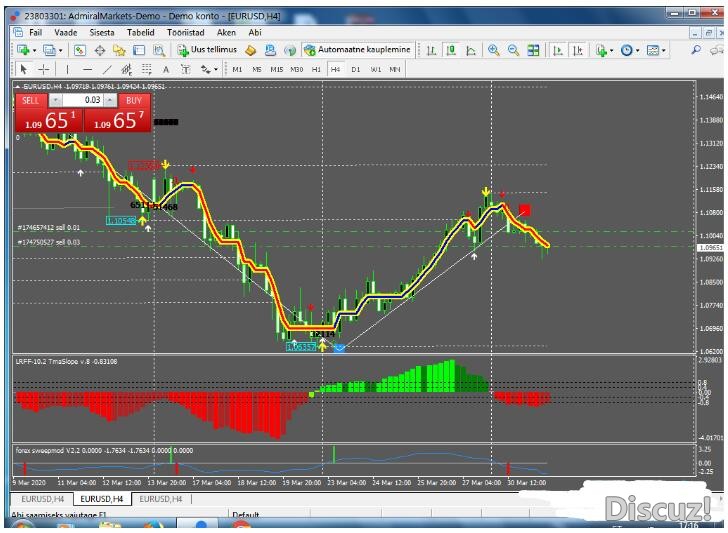728x533 pixels.
Task: Select the Fibonacci Retracement tool
Action: click(147, 70)
